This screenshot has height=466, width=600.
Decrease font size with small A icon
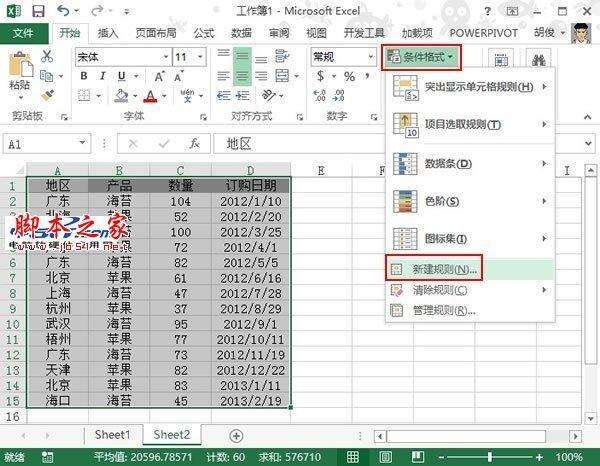(x=179, y=77)
